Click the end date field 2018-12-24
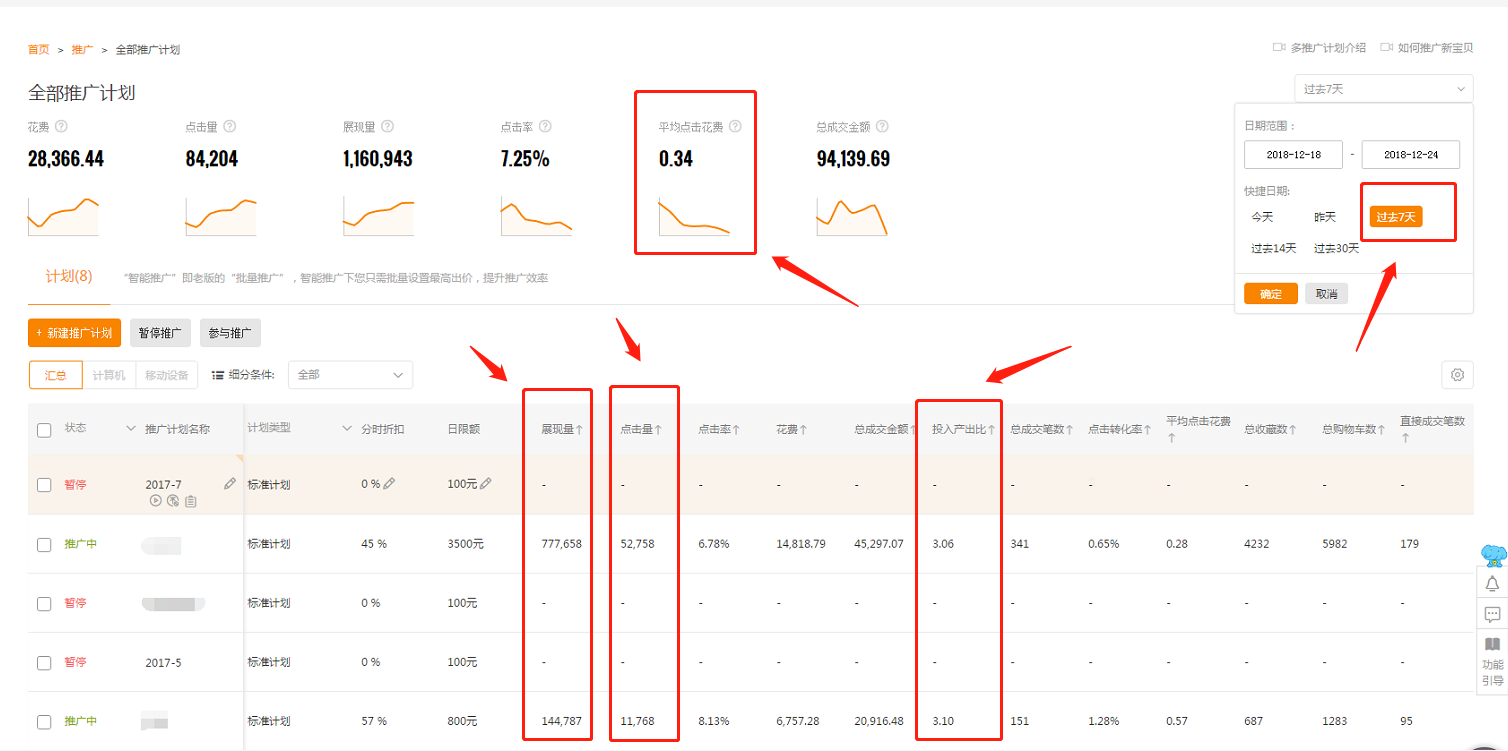The image size is (1508, 751). point(1410,155)
